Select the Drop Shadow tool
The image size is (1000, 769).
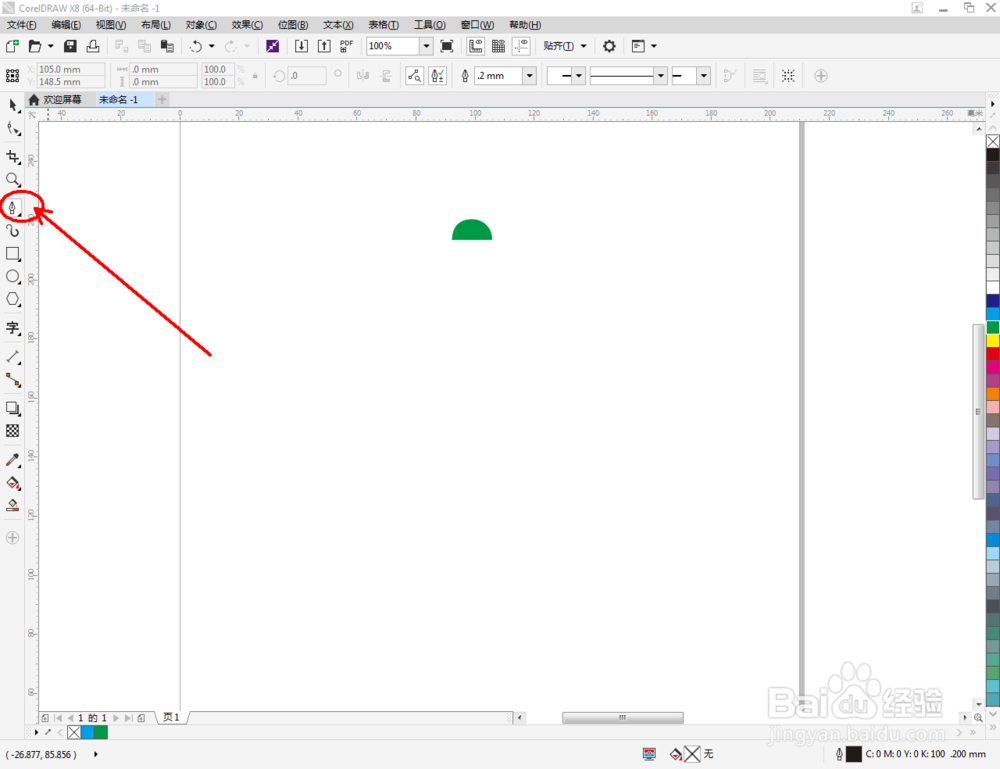coord(13,408)
